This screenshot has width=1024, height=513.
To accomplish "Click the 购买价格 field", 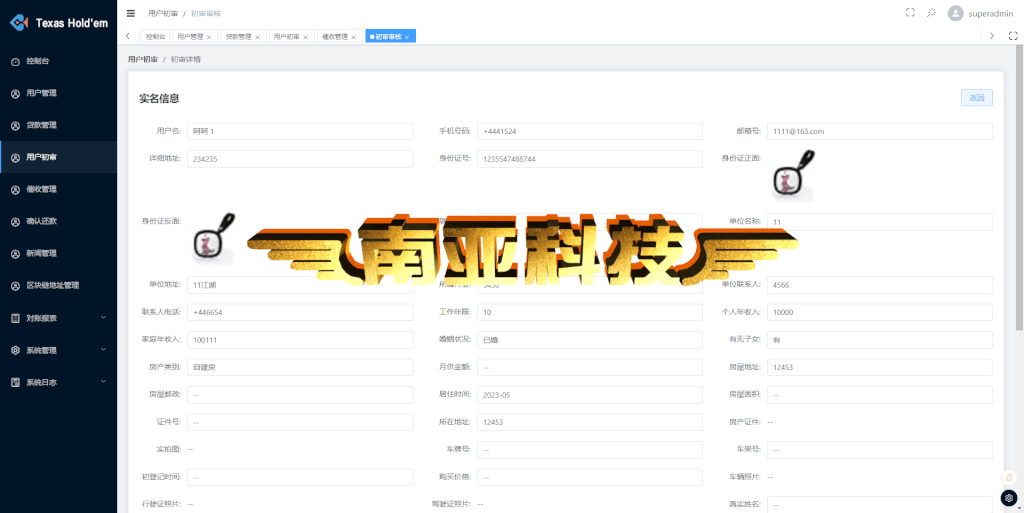I will coord(590,477).
